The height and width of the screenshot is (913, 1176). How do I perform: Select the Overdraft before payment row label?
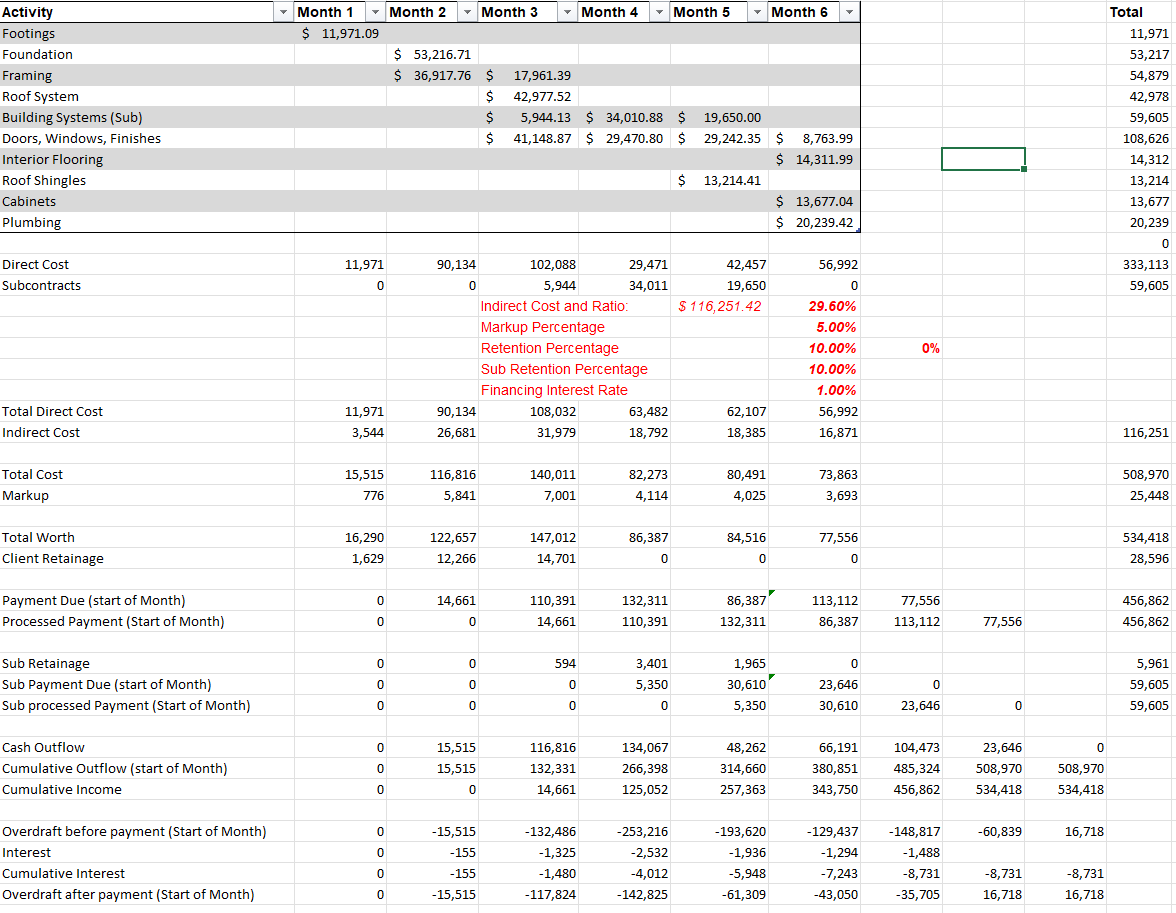(134, 831)
